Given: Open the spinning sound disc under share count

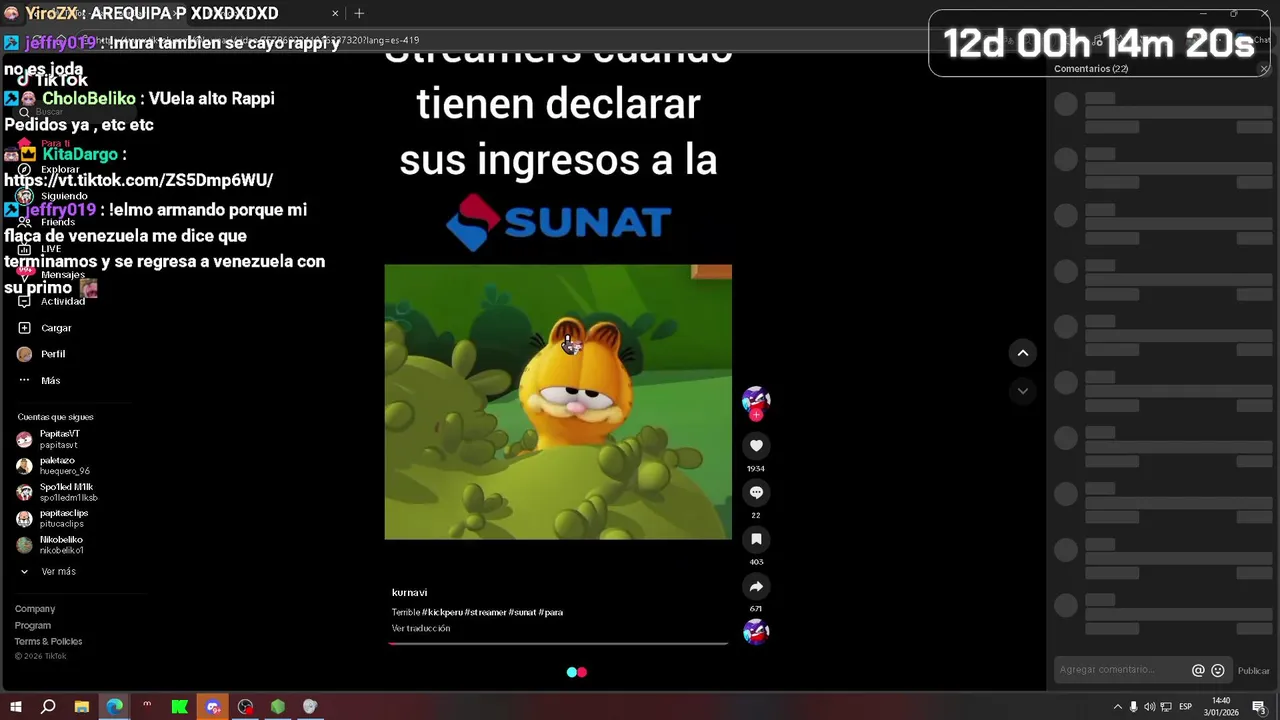Looking at the screenshot, I should [x=756, y=632].
